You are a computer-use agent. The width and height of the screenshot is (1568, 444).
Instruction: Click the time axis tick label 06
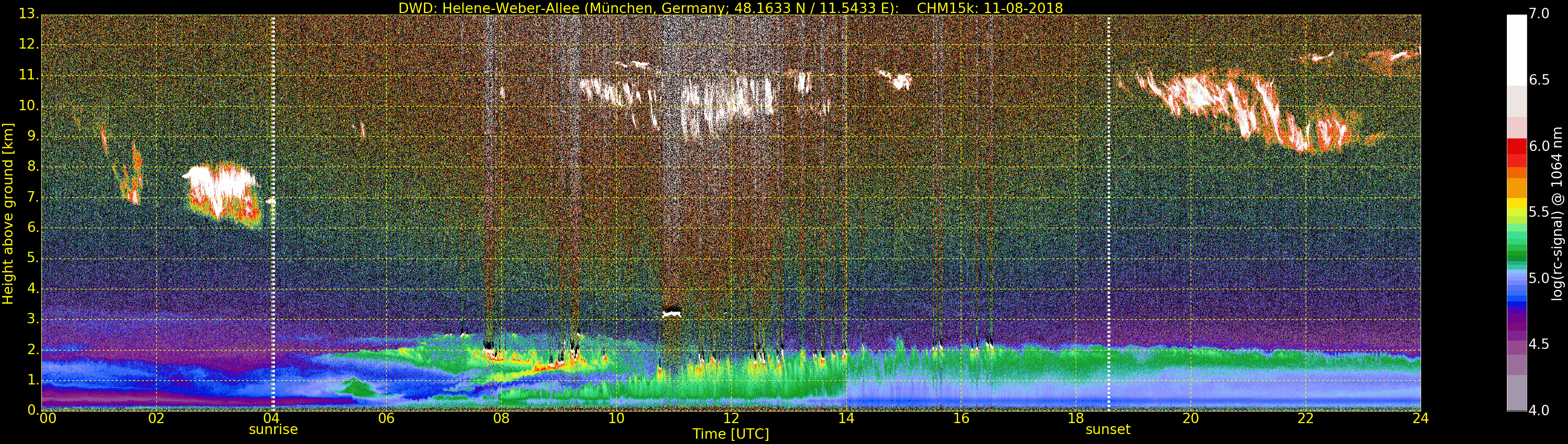pos(387,418)
